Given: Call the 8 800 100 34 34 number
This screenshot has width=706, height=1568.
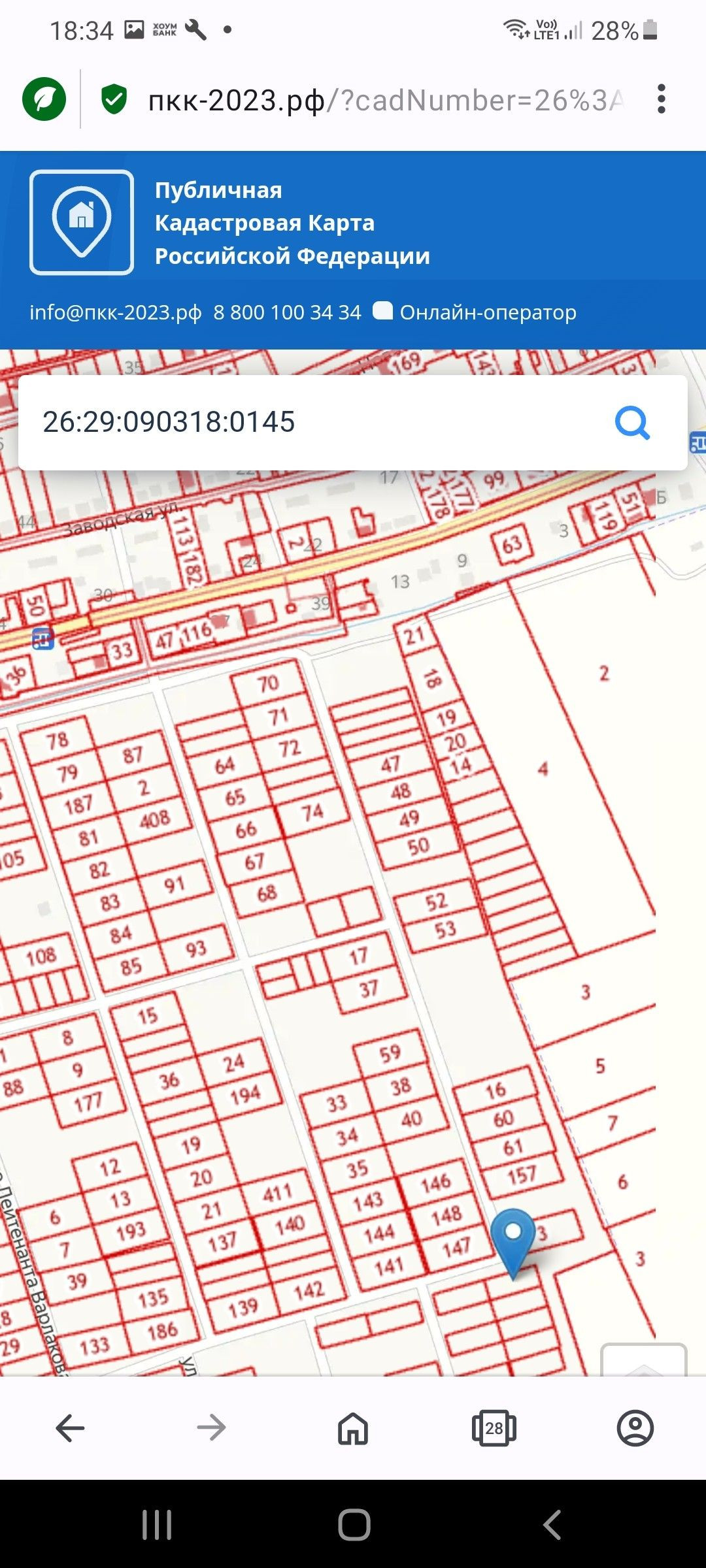Looking at the screenshot, I should (x=287, y=312).
